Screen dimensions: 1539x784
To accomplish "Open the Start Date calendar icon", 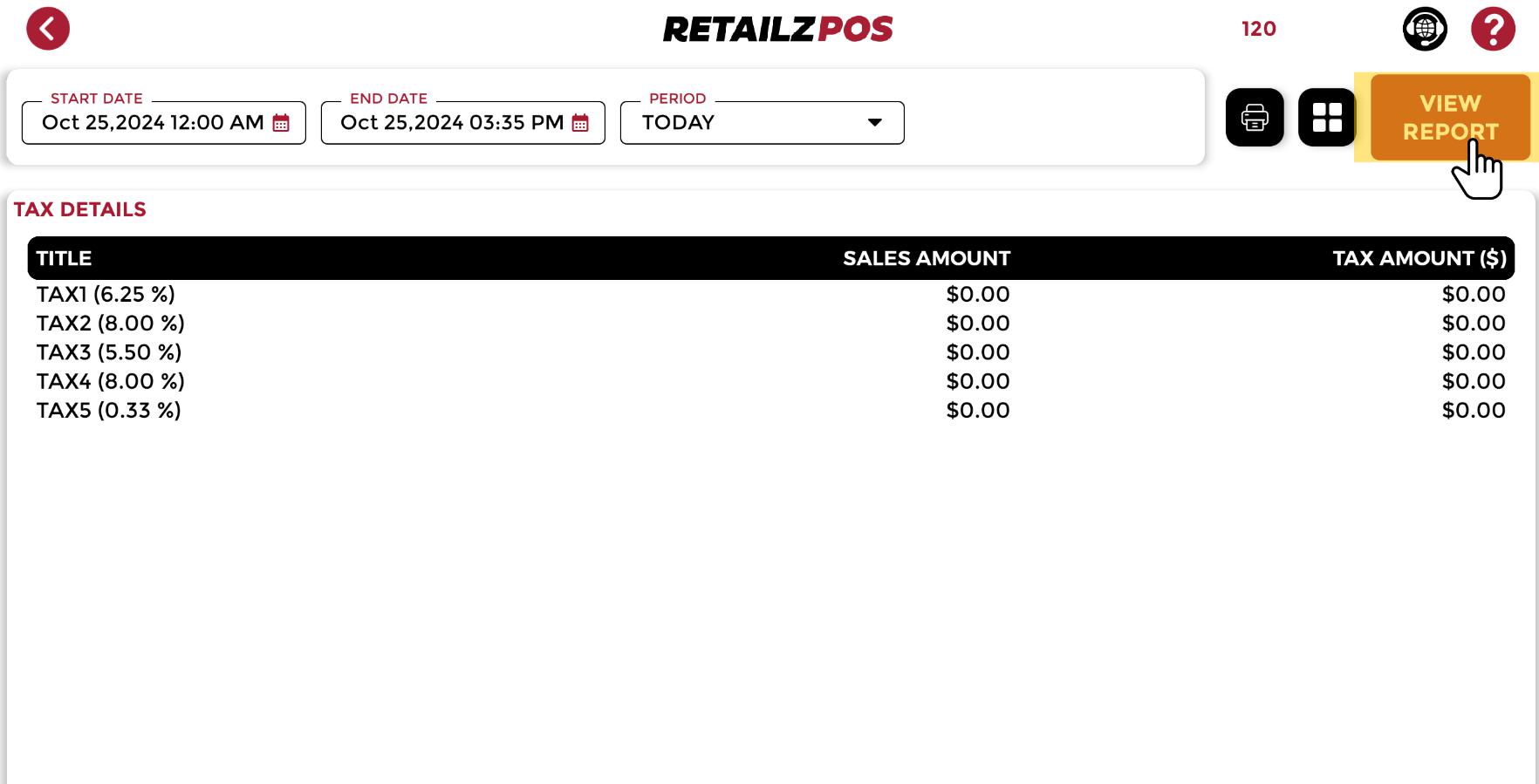I will point(281,123).
